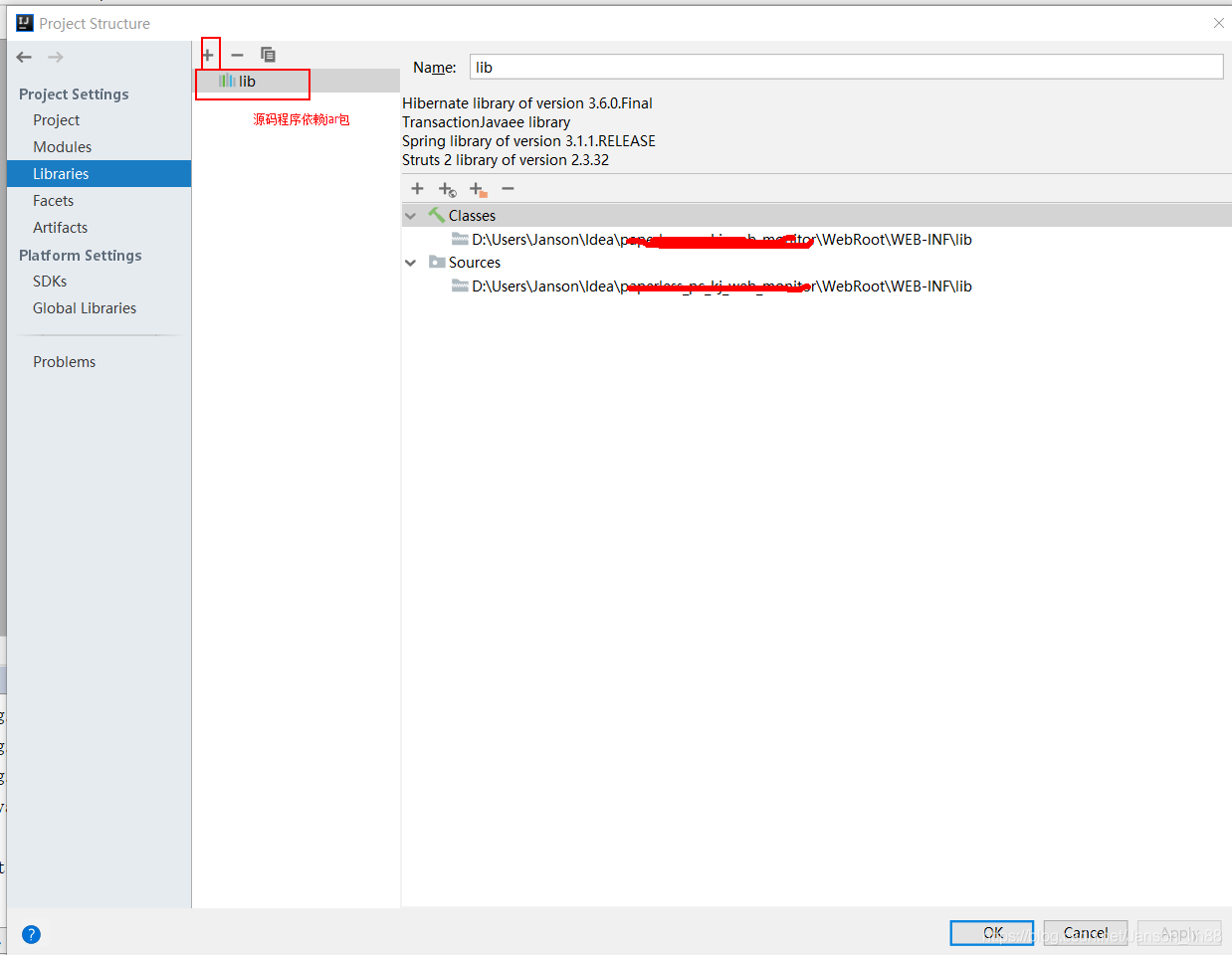The height and width of the screenshot is (955, 1232).
Task: Edit the library Name field
Action: tap(846, 67)
